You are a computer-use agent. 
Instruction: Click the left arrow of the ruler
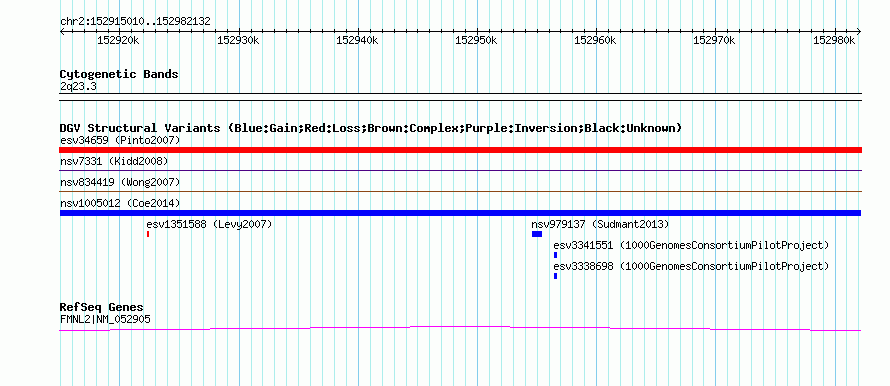click(x=62, y=31)
